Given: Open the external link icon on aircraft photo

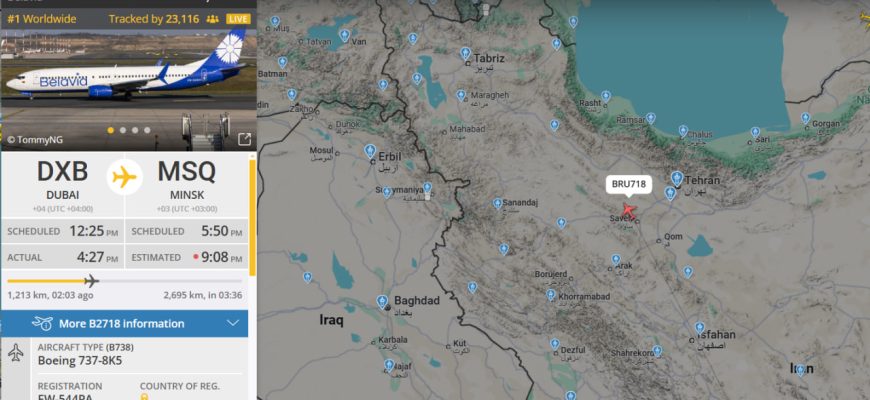Looking at the screenshot, I should coord(244,139).
